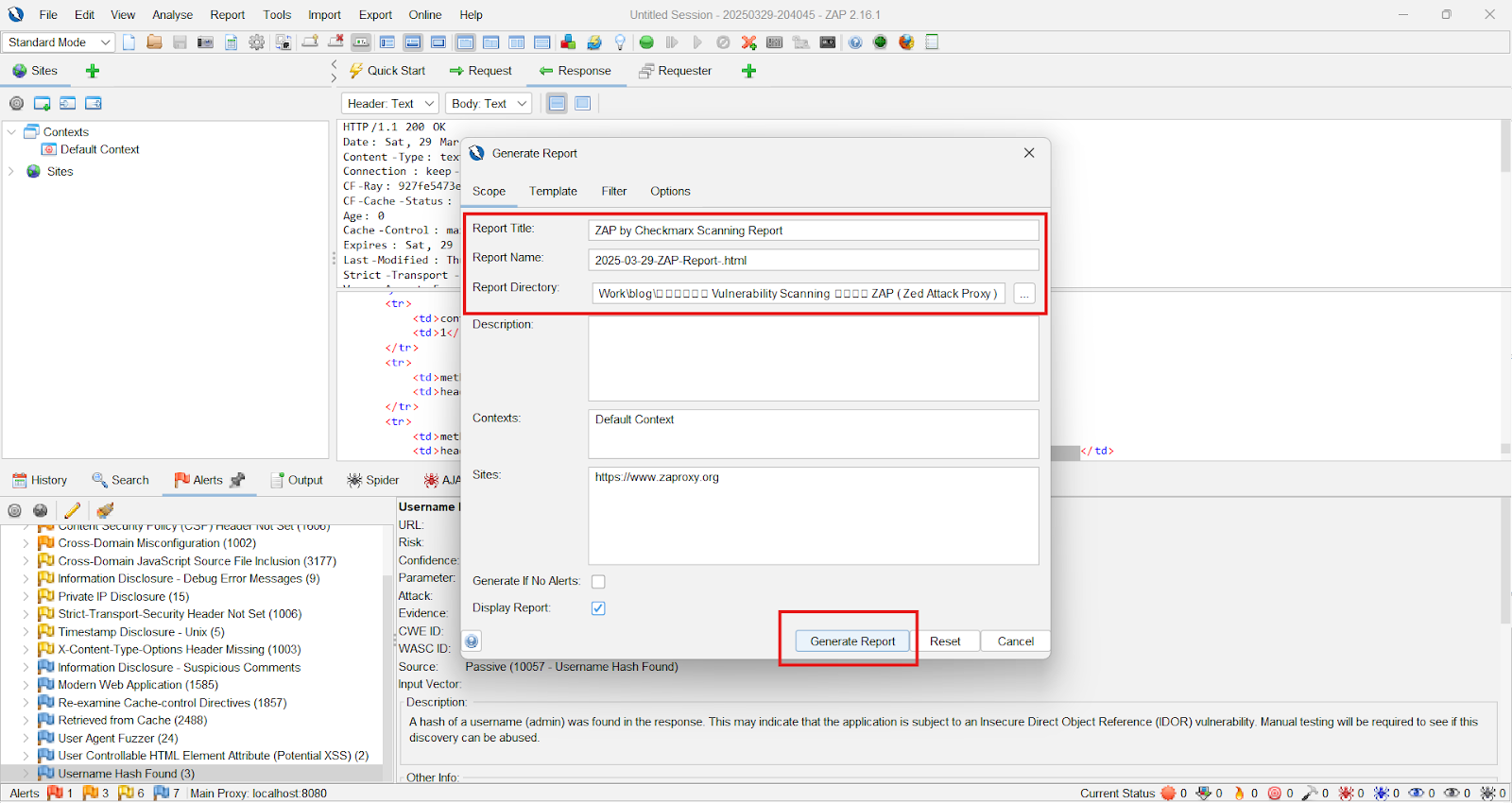Open the Spider tab
This screenshot has height=803, width=1512.
[x=373, y=480]
